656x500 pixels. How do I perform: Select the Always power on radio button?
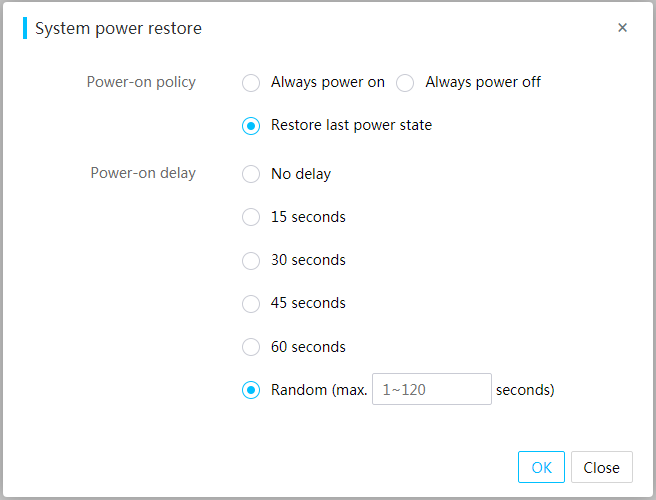click(x=251, y=83)
